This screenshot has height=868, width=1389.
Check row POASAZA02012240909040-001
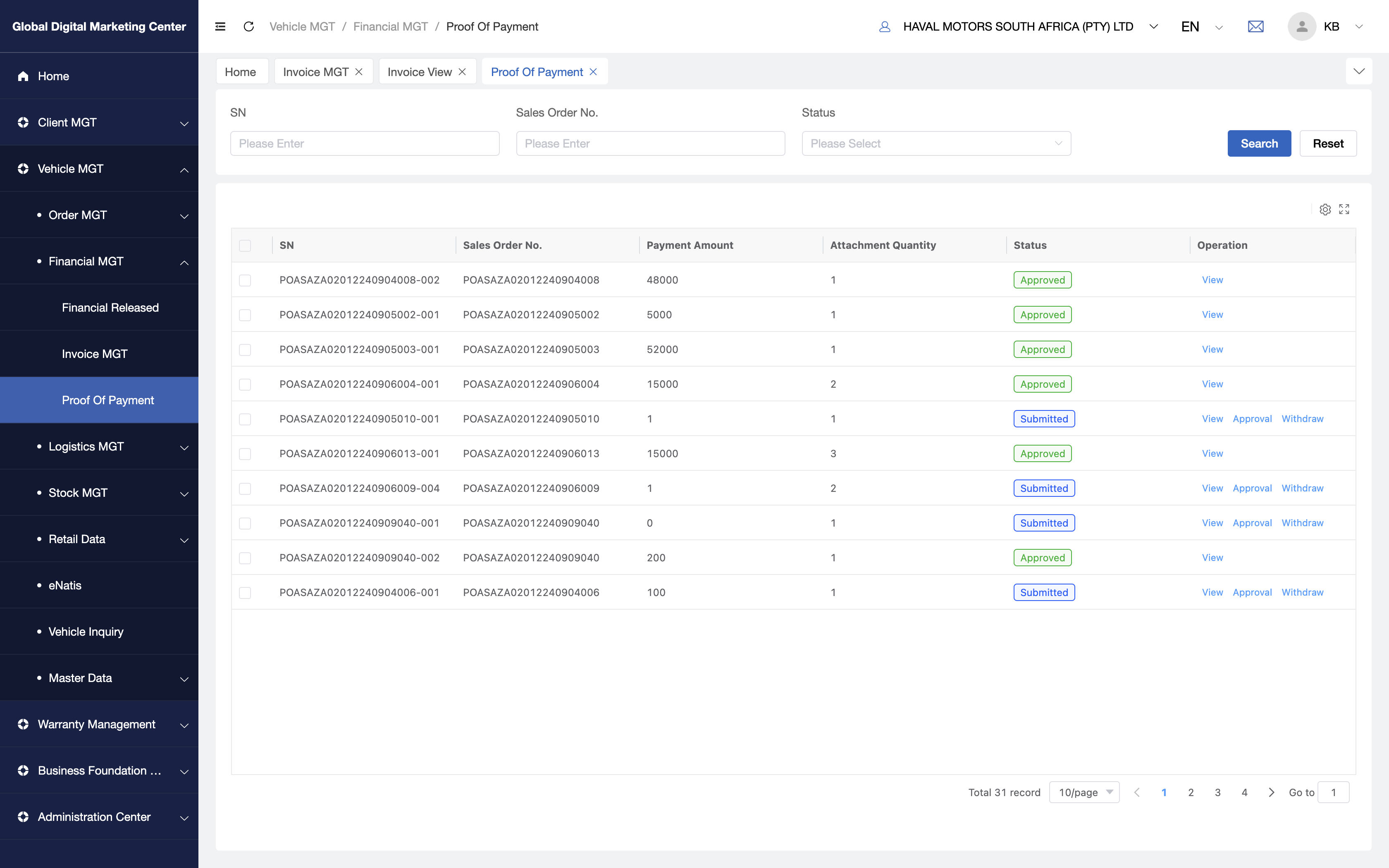point(245,524)
